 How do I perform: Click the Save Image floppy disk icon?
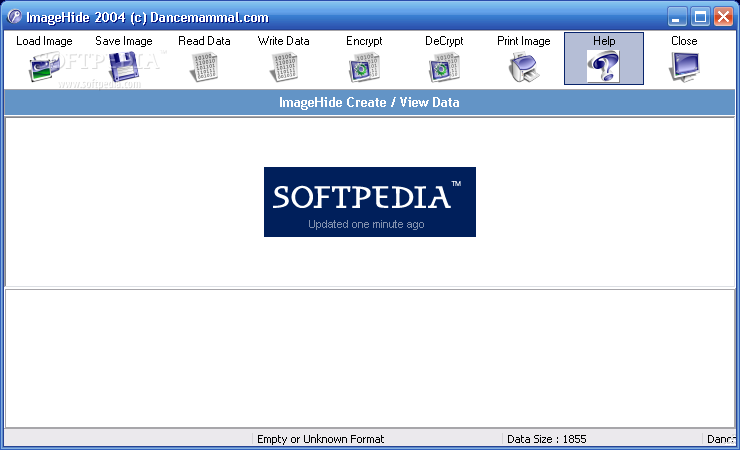124,67
